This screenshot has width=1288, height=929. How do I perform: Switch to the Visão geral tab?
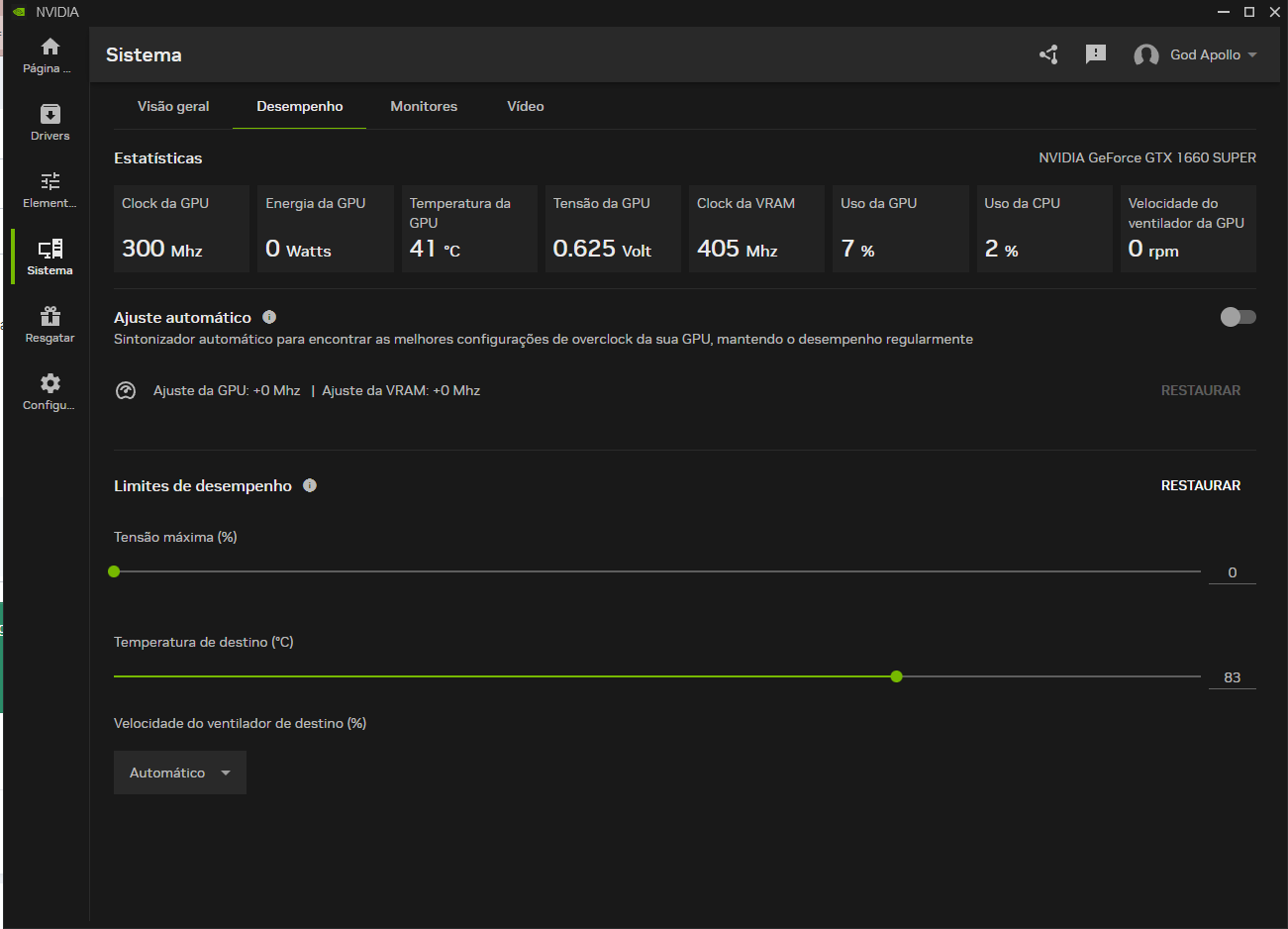pos(173,106)
